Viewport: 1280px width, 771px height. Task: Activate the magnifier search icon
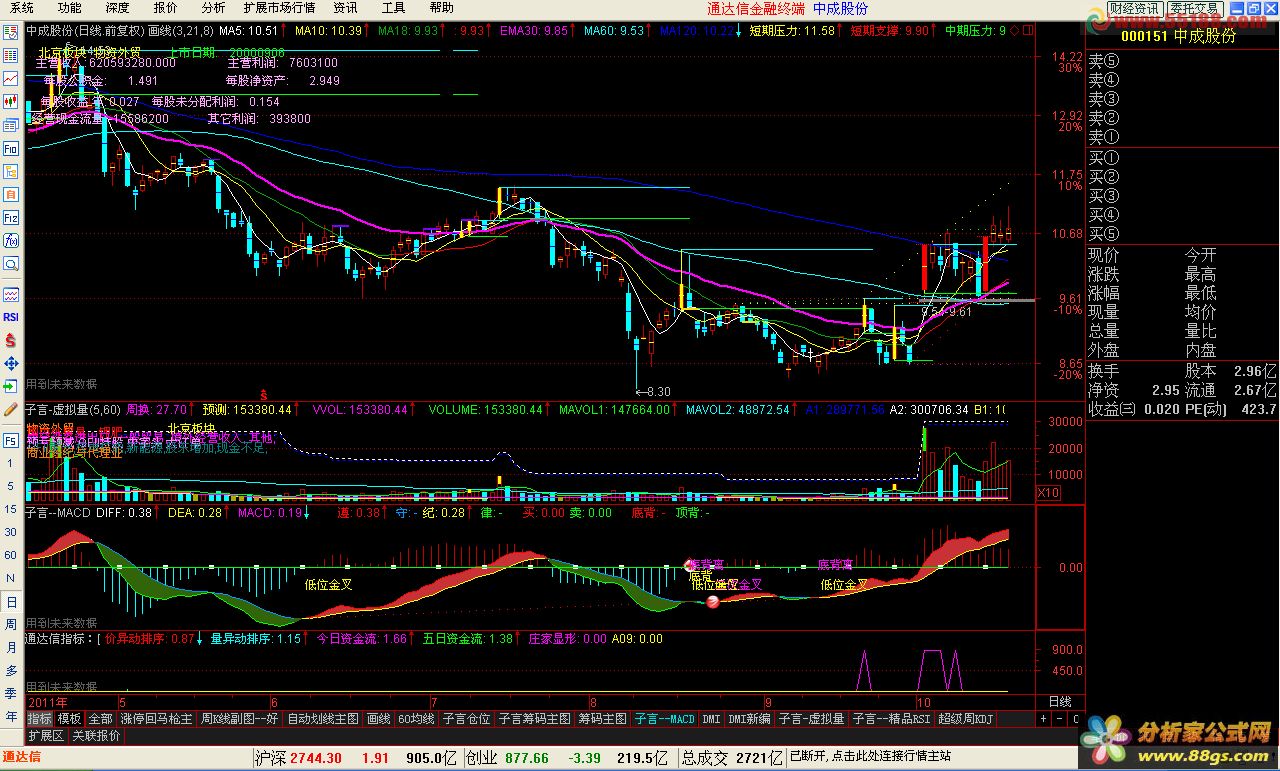coord(11,264)
